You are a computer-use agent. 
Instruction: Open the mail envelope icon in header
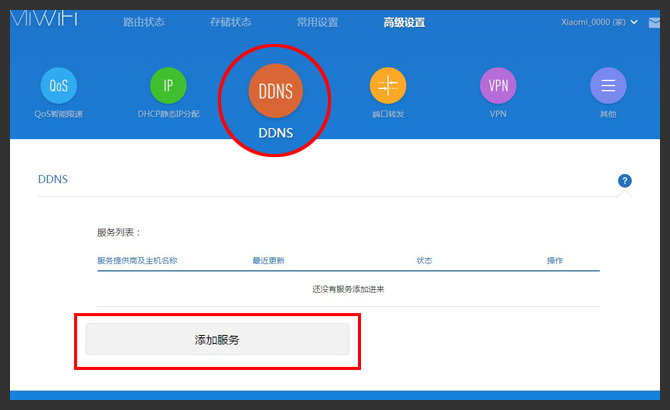click(x=654, y=23)
